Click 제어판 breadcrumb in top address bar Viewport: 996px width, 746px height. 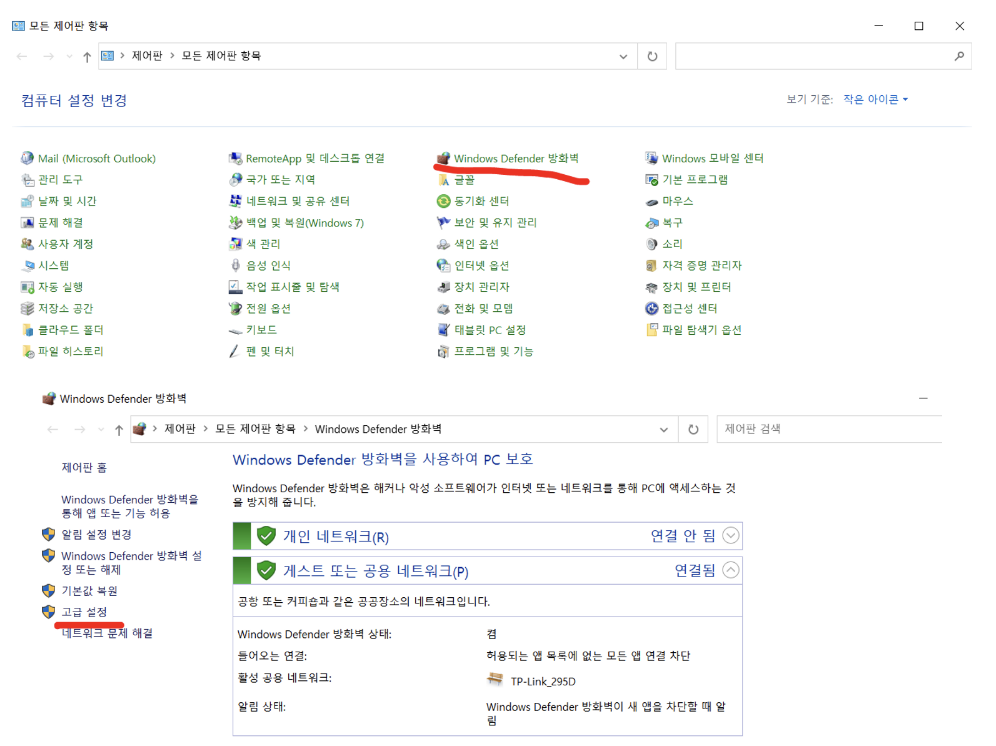coord(147,56)
